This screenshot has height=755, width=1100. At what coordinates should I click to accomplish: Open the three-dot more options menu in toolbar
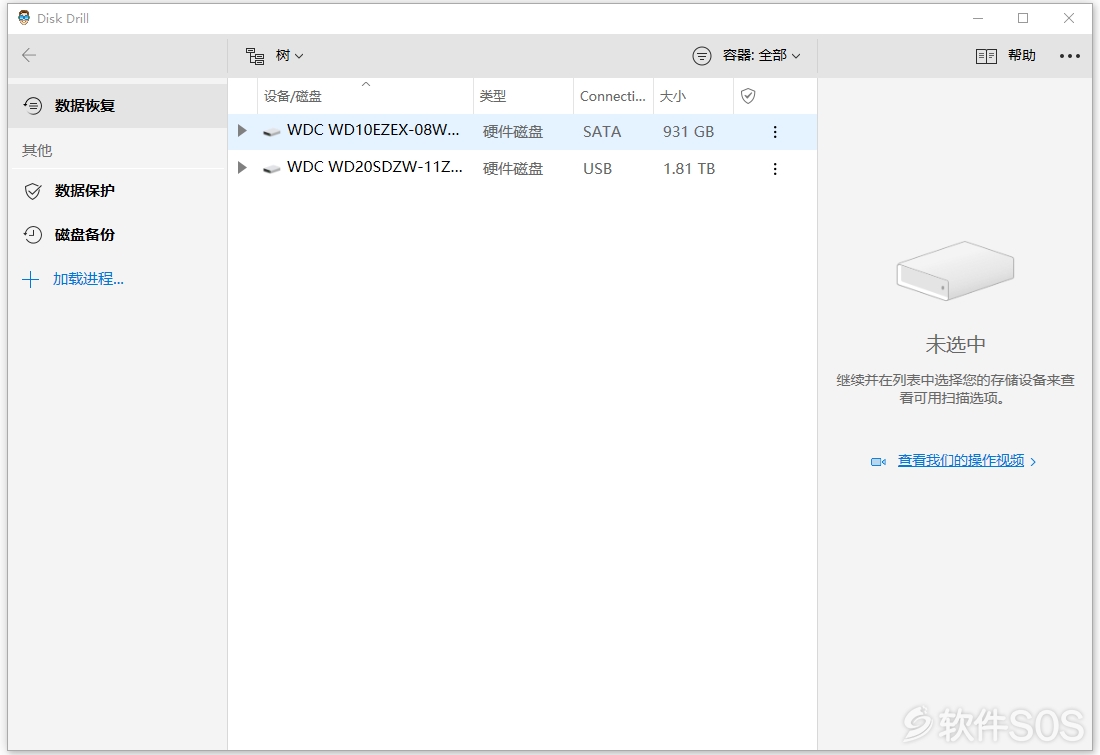coord(1069,55)
